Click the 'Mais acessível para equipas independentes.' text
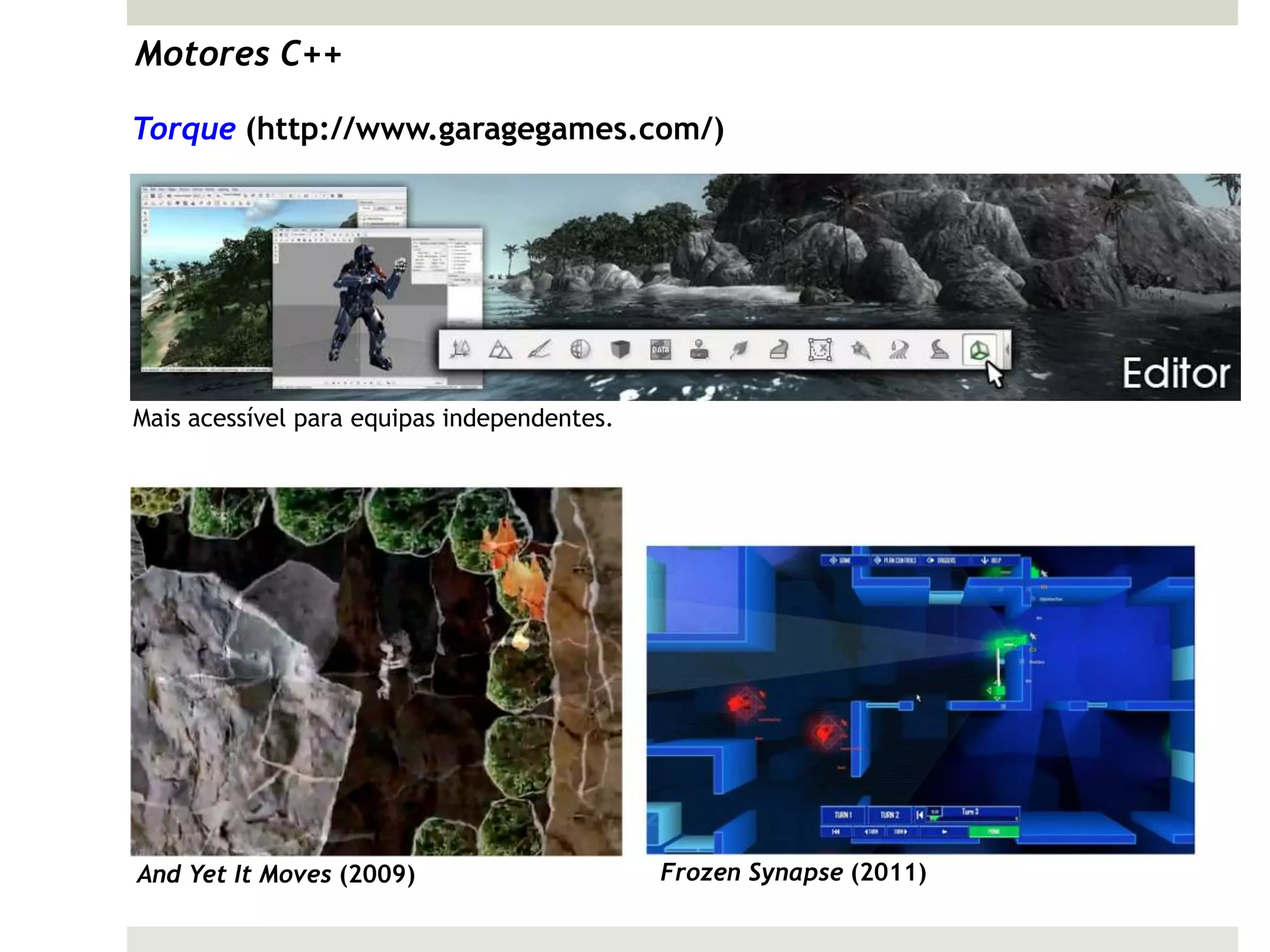The height and width of the screenshot is (952, 1270). (372, 418)
